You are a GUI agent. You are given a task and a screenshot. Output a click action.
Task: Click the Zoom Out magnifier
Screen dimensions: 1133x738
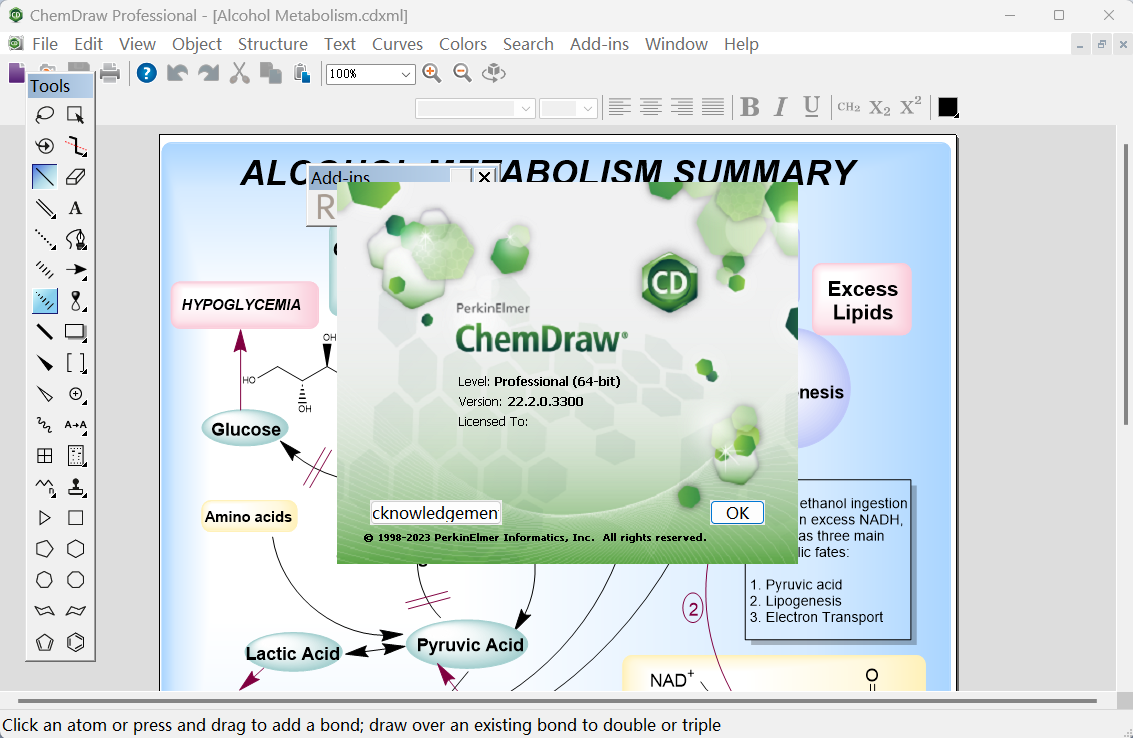click(x=462, y=73)
